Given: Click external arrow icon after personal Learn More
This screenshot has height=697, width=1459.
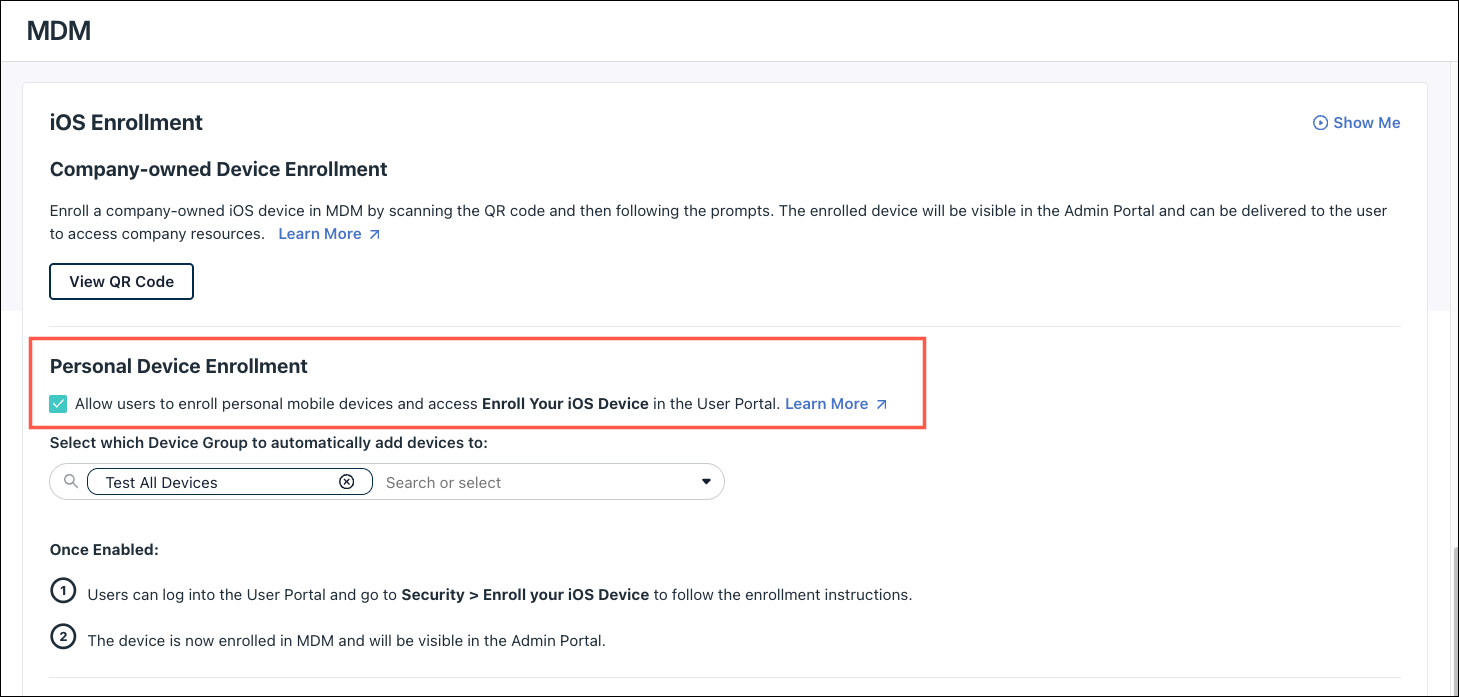Looking at the screenshot, I should (881, 404).
